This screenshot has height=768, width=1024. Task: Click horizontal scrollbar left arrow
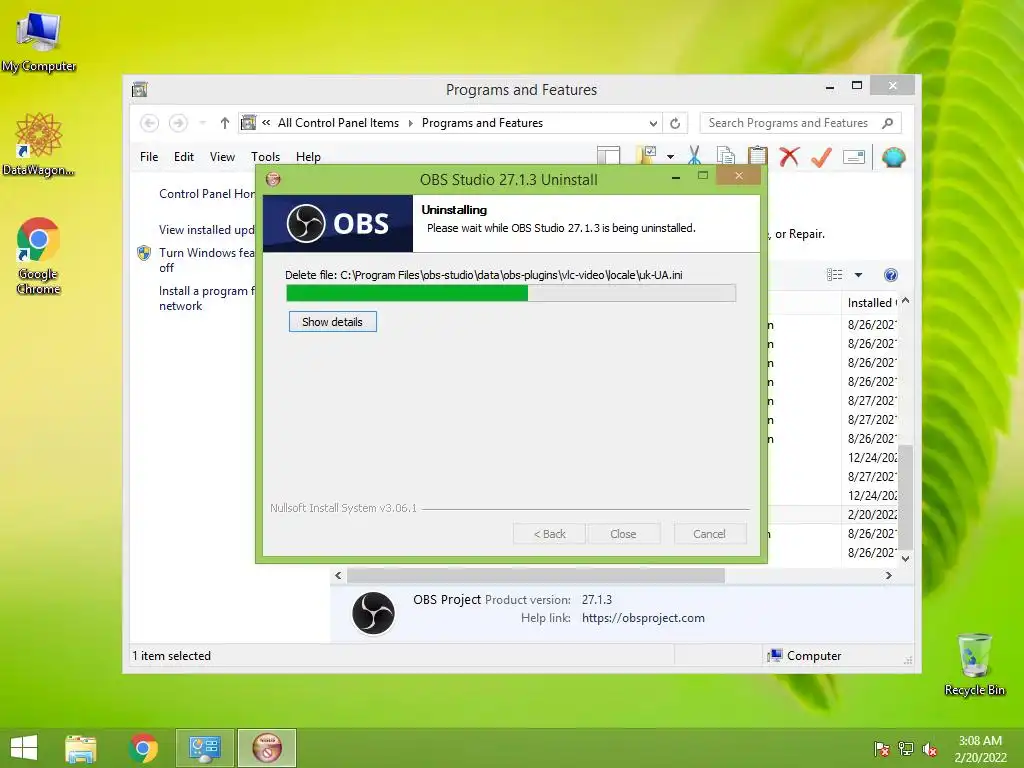338,575
